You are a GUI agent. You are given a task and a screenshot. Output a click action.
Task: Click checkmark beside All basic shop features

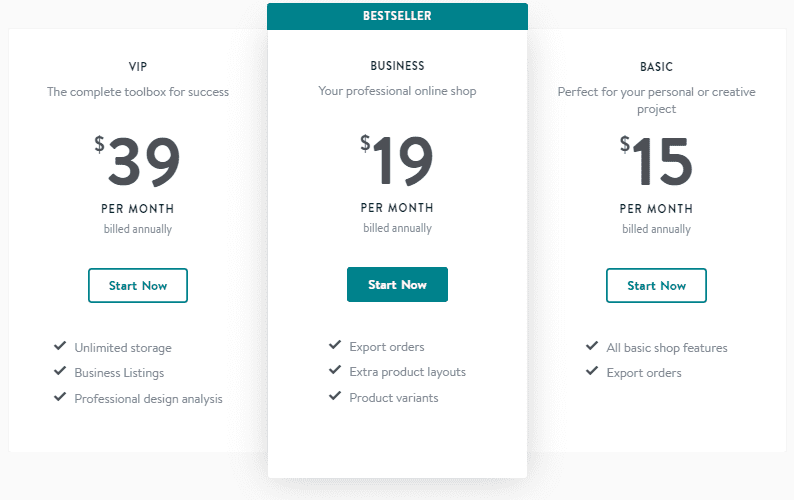pyautogui.click(x=592, y=346)
